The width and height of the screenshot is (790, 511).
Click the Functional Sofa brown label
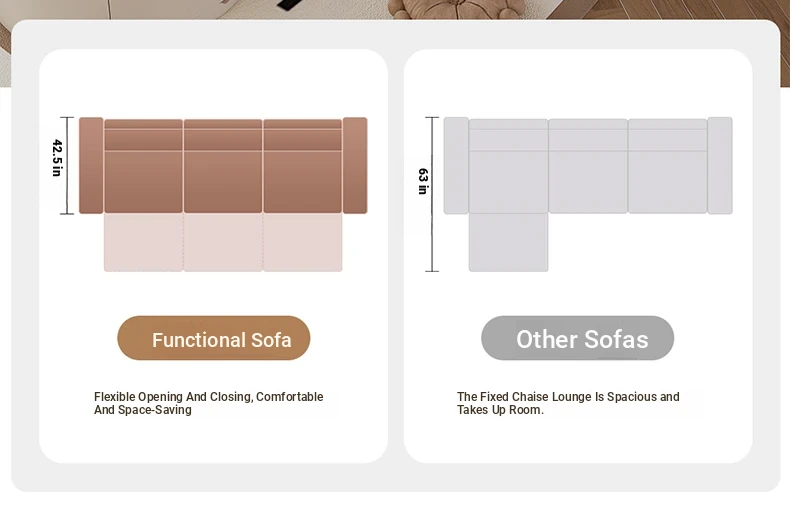(x=214, y=338)
